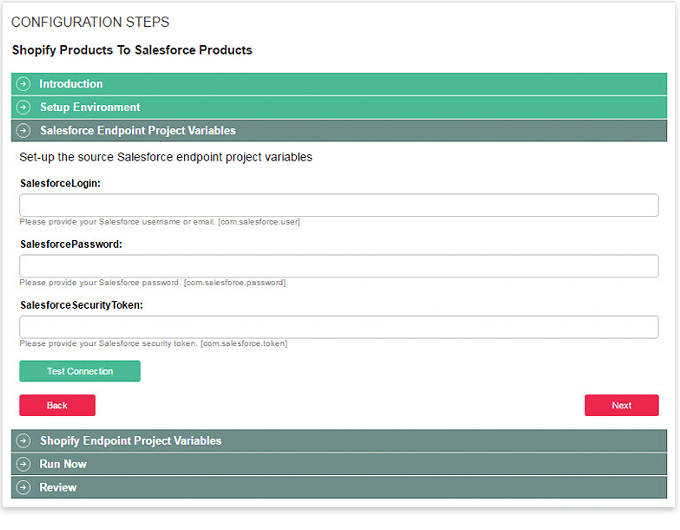Click the arrow icon beside Introduction
680x530 pixels.
click(x=23, y=84)
